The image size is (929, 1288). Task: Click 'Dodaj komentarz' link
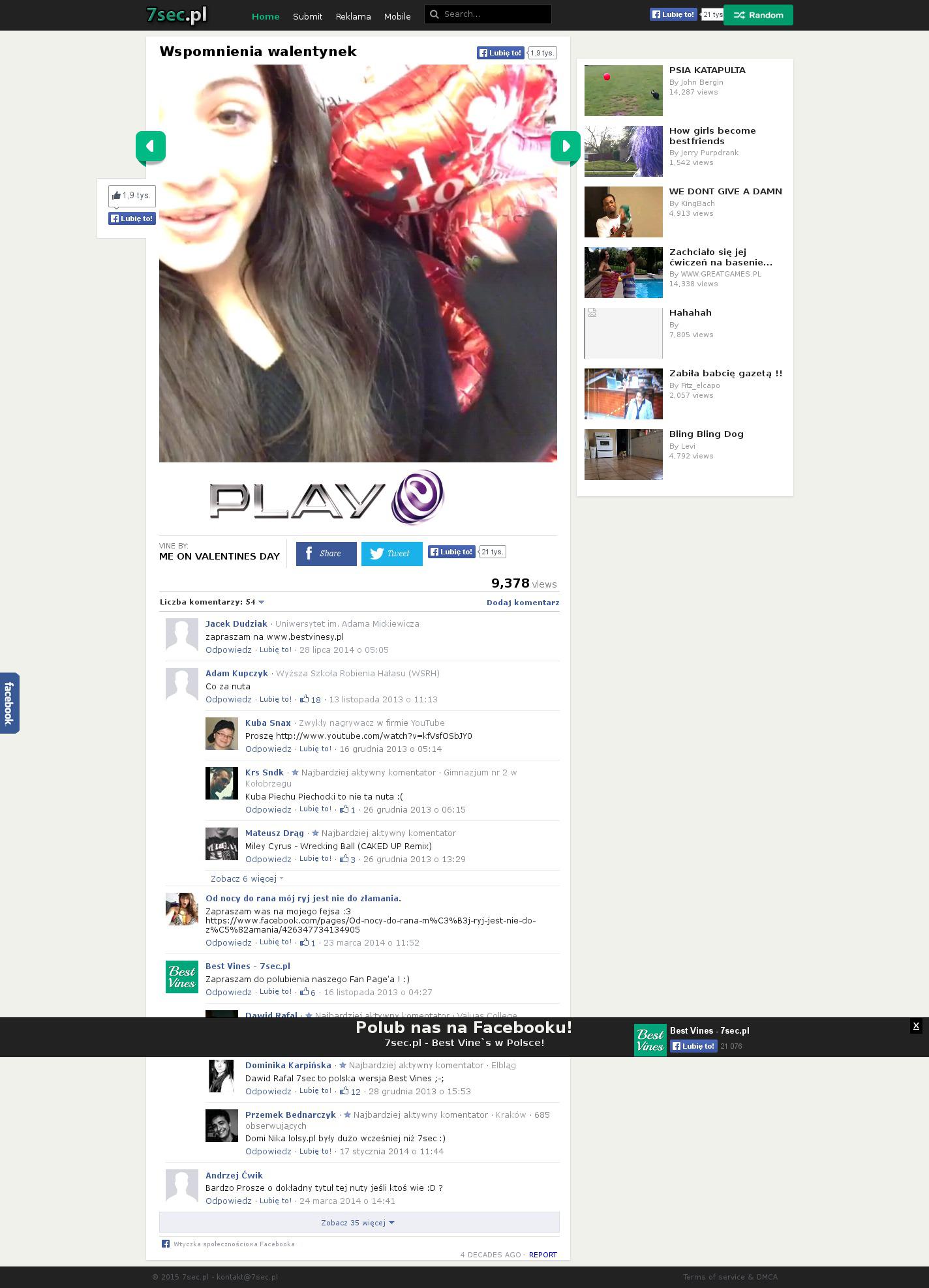click(523, 603)
